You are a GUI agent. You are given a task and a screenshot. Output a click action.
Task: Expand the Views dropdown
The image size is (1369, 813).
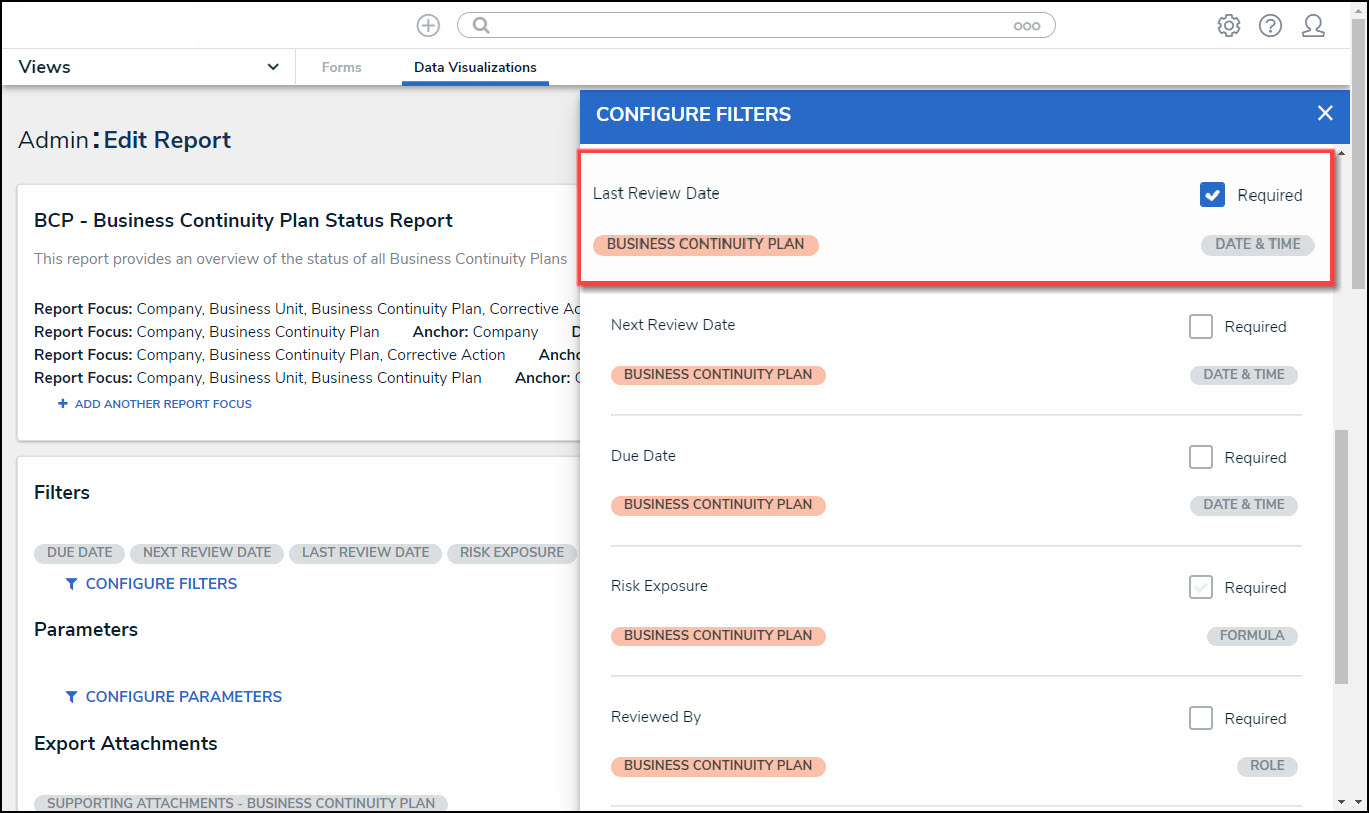pos(273,67)
